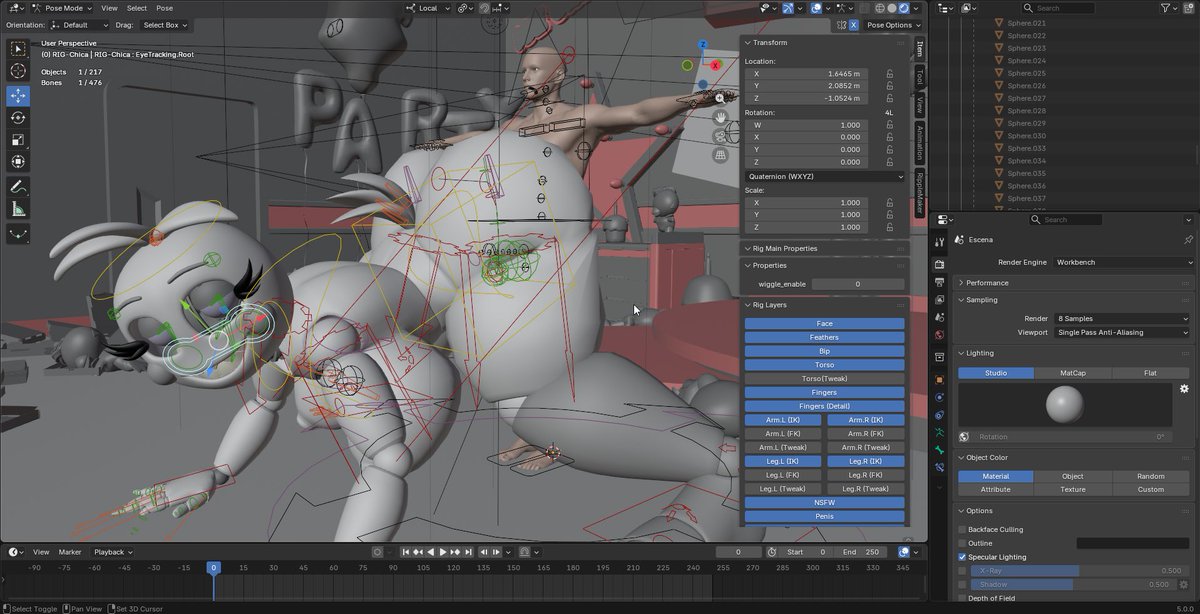This screenshot has height=614, width=1200.
Task: Toggle show gizmos in viewport header
Action: [x=789, y=8]
